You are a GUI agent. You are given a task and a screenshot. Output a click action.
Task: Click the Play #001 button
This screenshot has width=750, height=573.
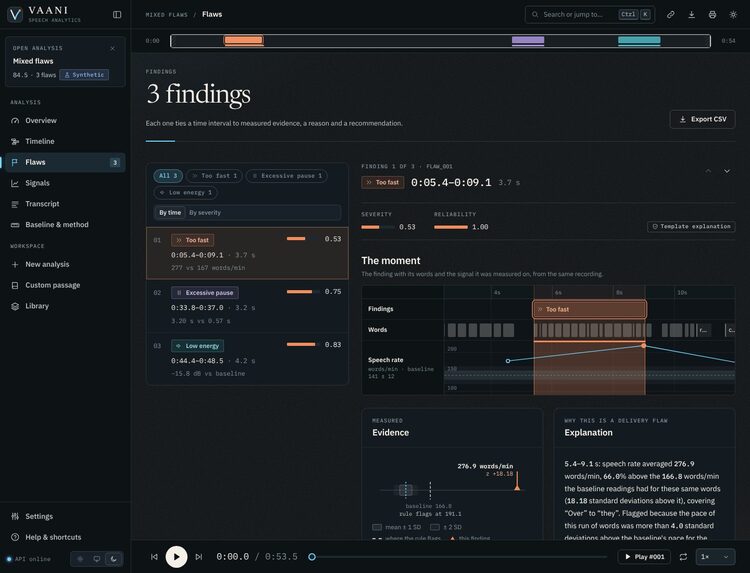pos(644,557)
